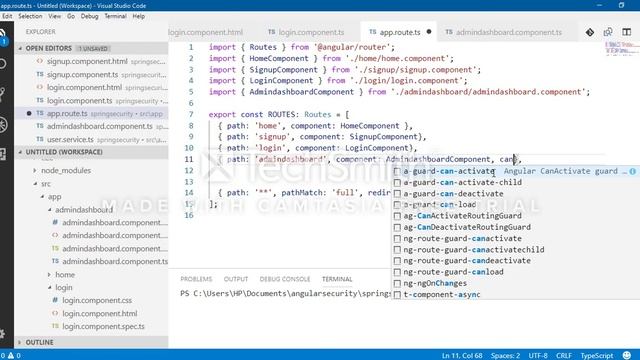The image size is (640, 360).
Task: Click the ng-route-guard-candeactivate snippet icon
Action: pyautogui.click(x=397, y=261)
